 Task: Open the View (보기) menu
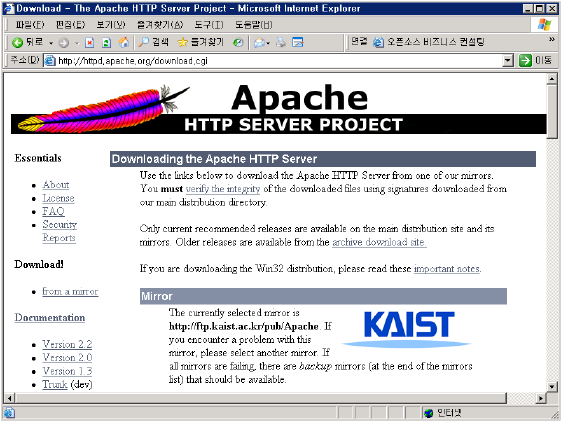(111, 25)
